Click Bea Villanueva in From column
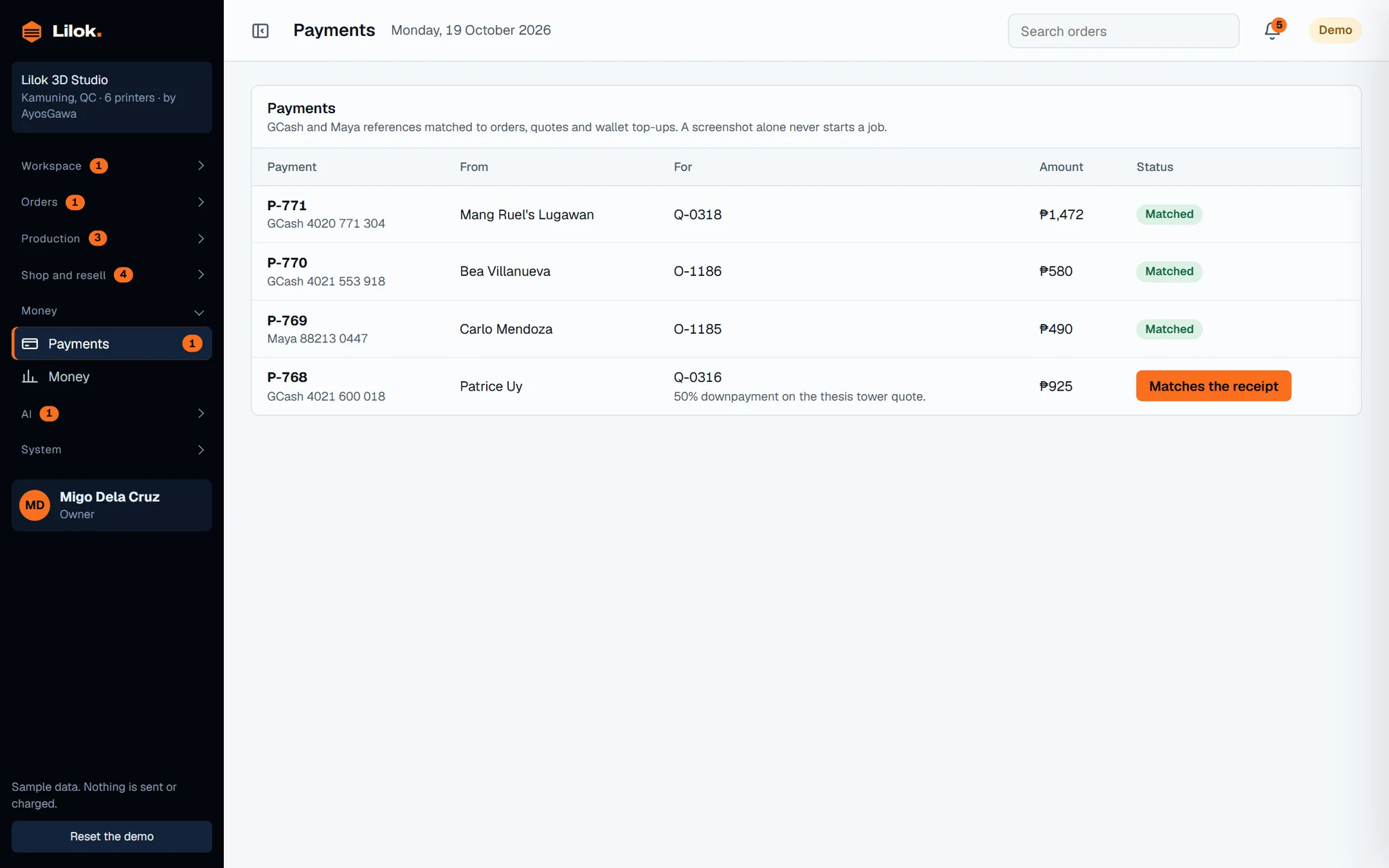This screenshot has height=868, width=1389. click(505, 271)
